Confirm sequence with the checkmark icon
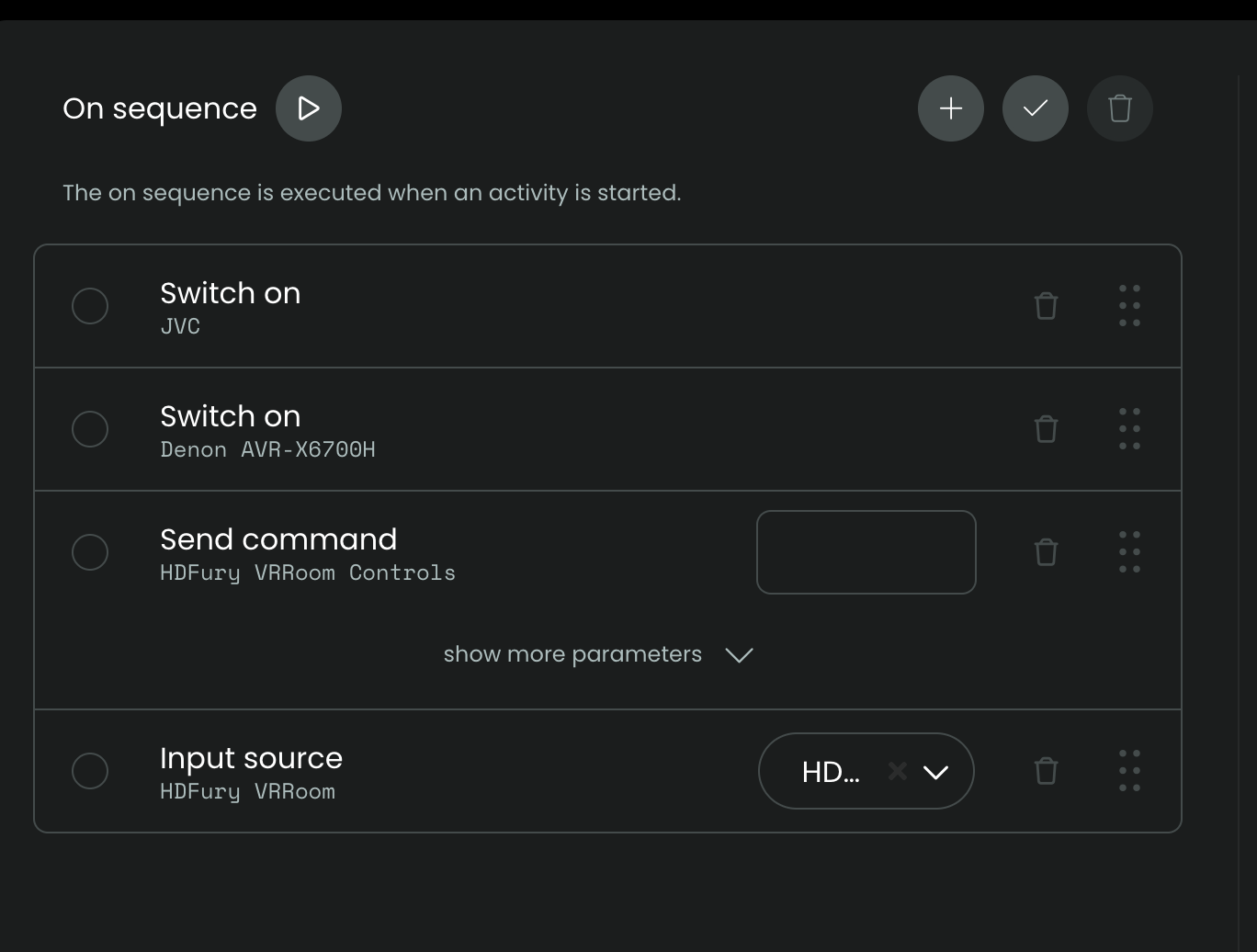 coord(1036,108)
